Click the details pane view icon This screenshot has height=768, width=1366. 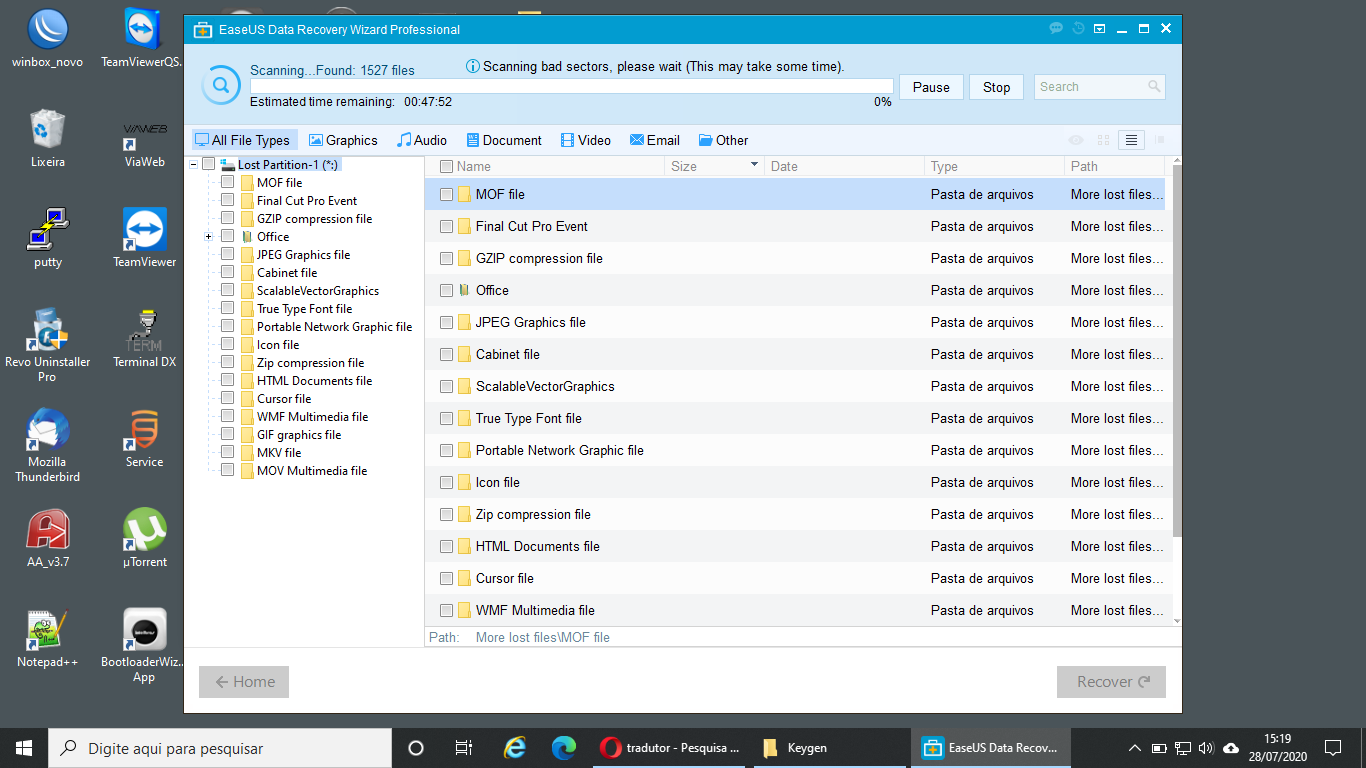tap(1159, 141)
